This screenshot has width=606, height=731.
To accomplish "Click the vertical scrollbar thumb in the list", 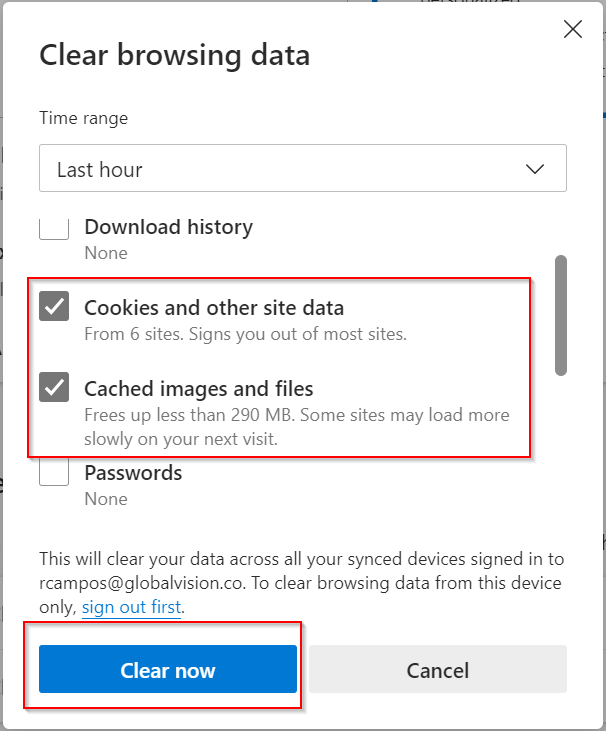I will point(561,315).
